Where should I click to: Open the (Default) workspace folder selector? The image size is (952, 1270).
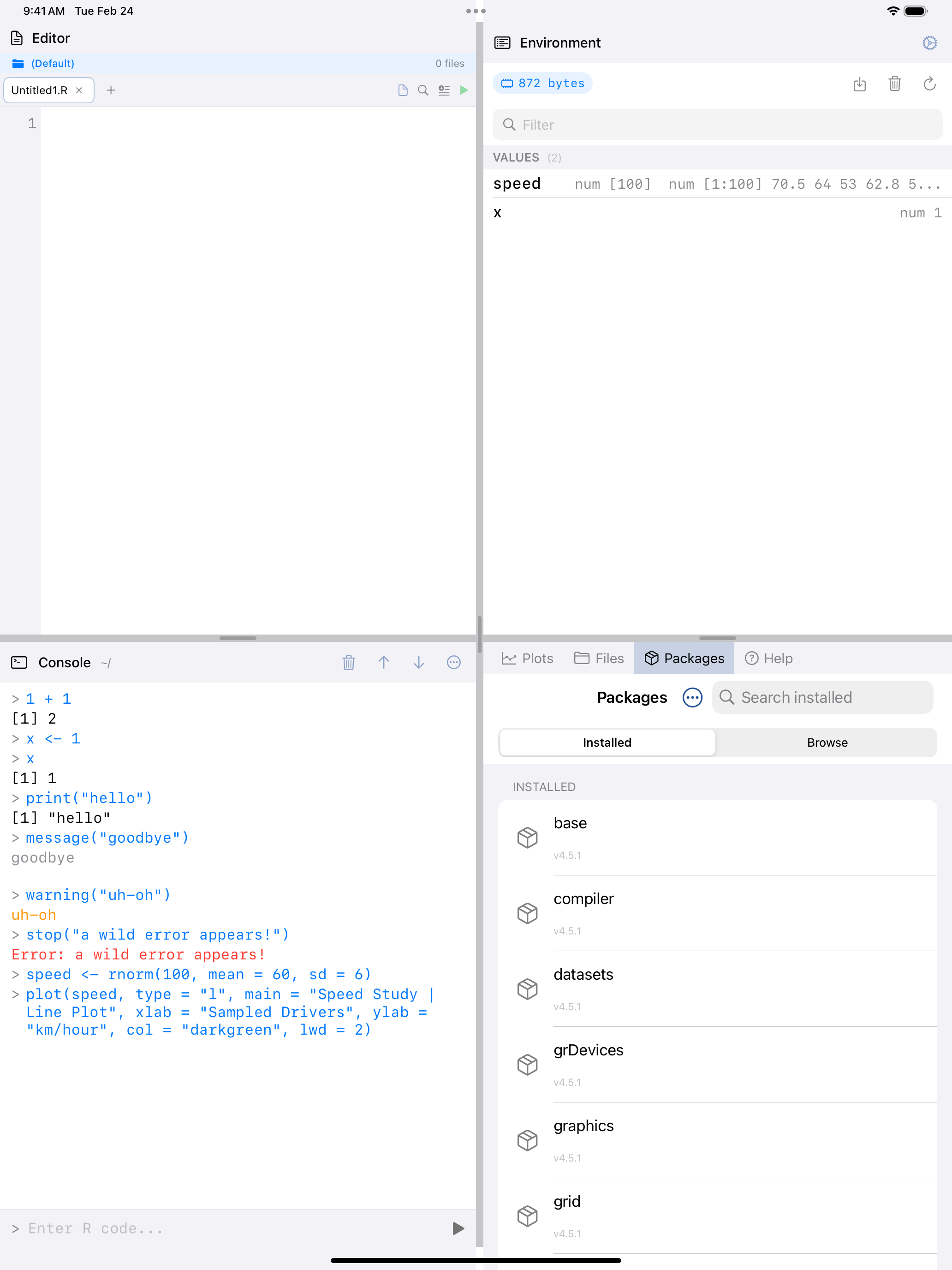click(x=52, y=63)
